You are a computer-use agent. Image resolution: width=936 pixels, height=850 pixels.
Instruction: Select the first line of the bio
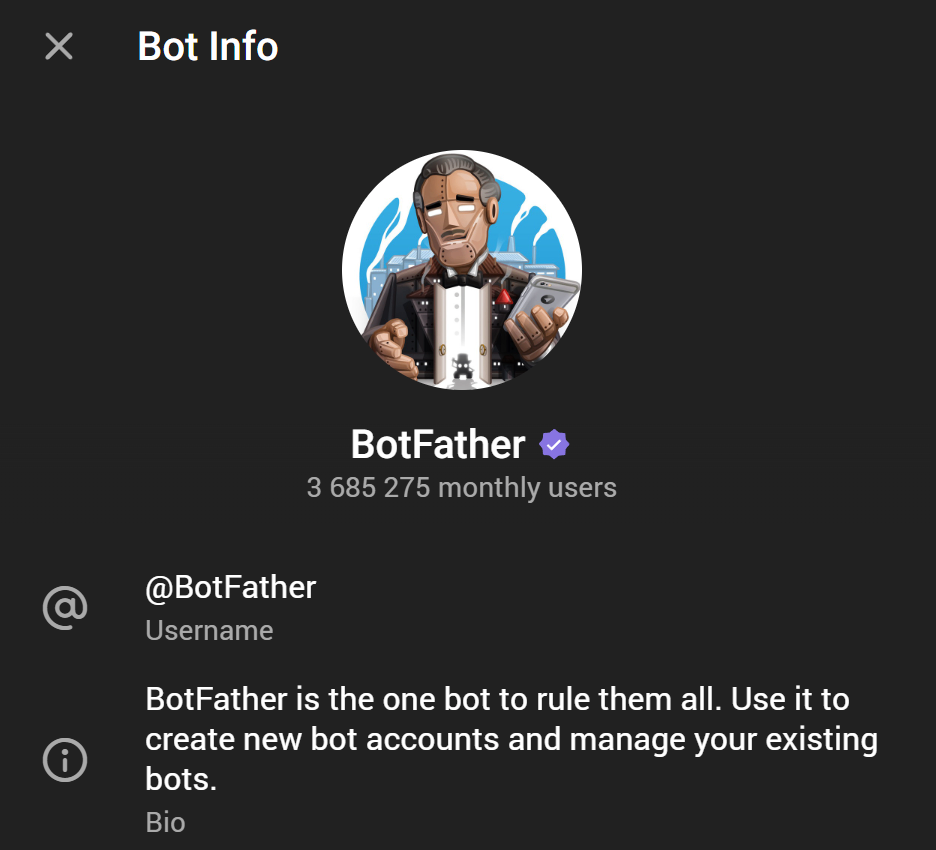[x=497, y=699]
